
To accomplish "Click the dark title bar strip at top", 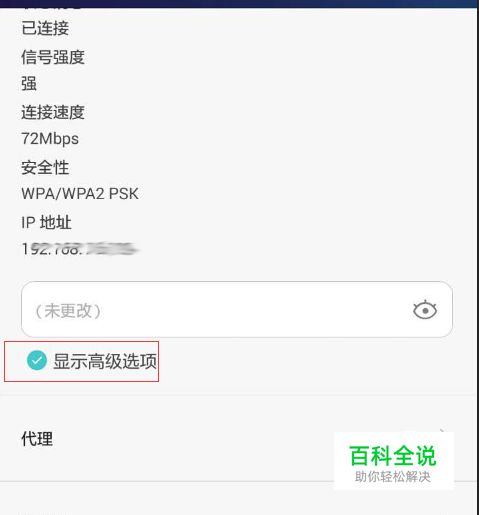I will point(239,4).
